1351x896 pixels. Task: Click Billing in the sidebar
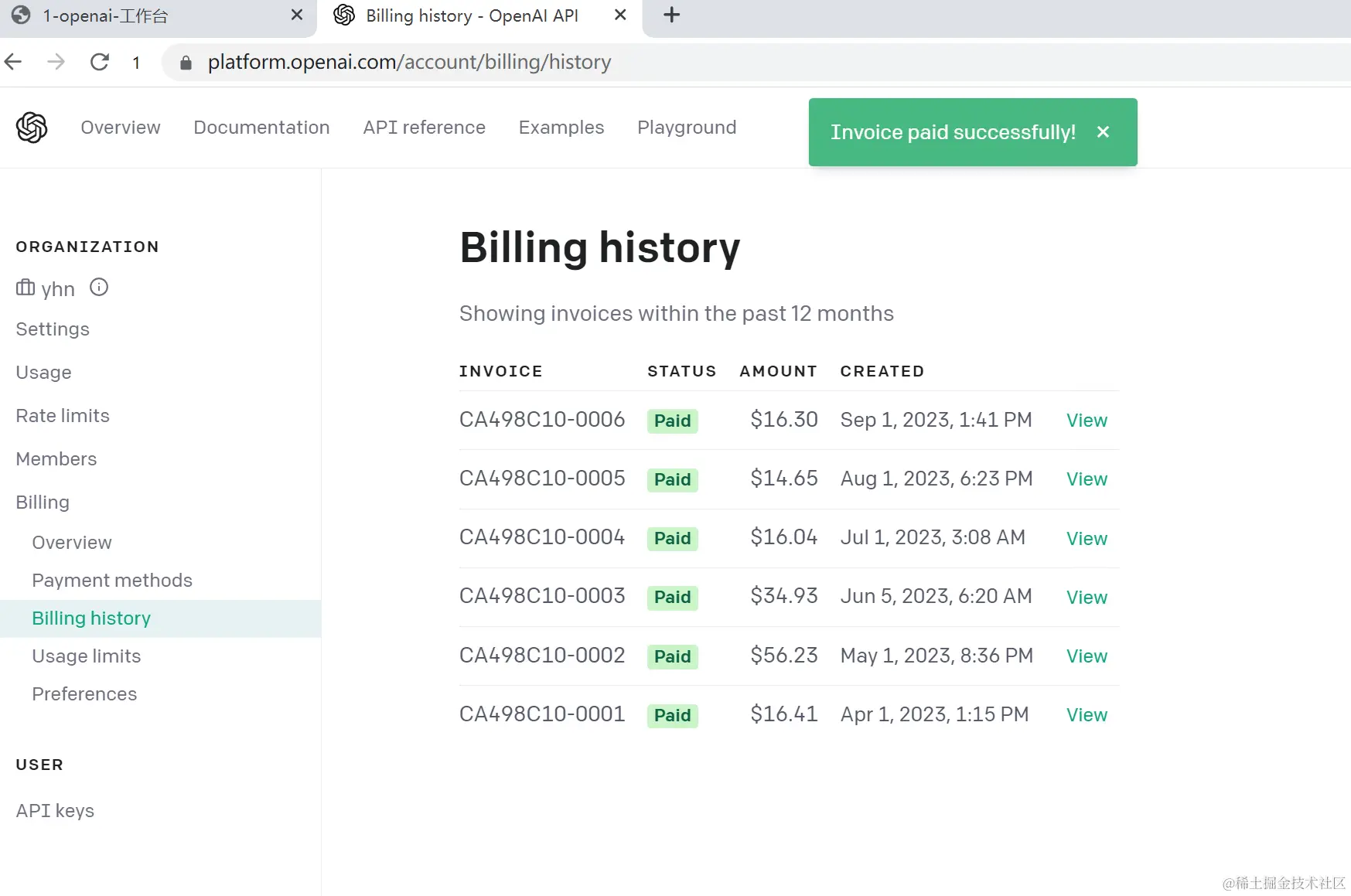tap(43, 503)
